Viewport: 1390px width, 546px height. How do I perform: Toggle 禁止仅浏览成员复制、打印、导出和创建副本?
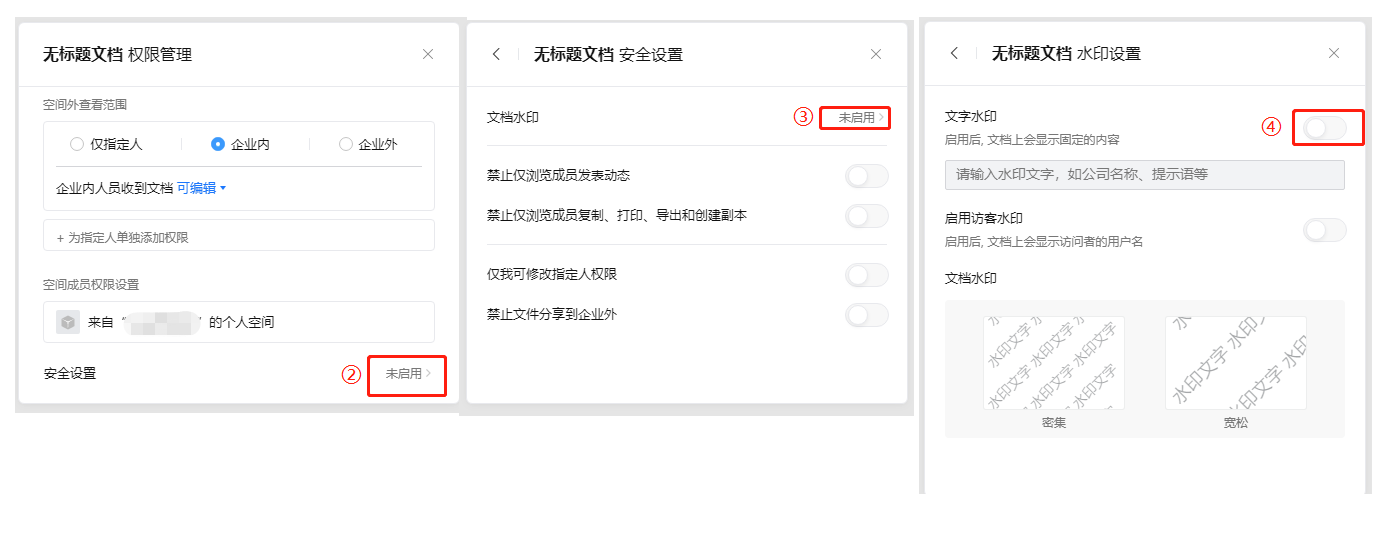(x=867, y=215)
